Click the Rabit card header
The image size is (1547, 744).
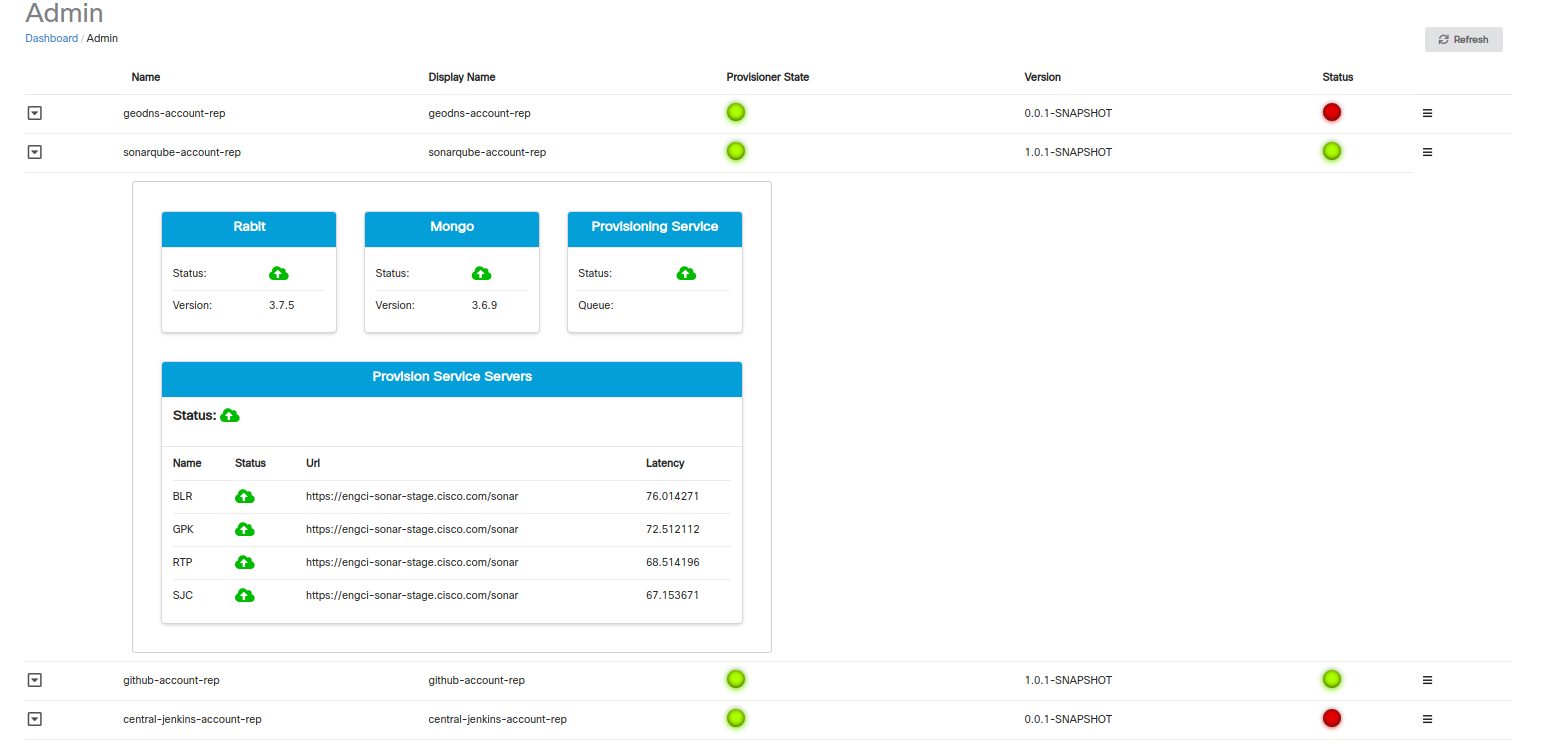pyautogui.click(x=249, y=229)
